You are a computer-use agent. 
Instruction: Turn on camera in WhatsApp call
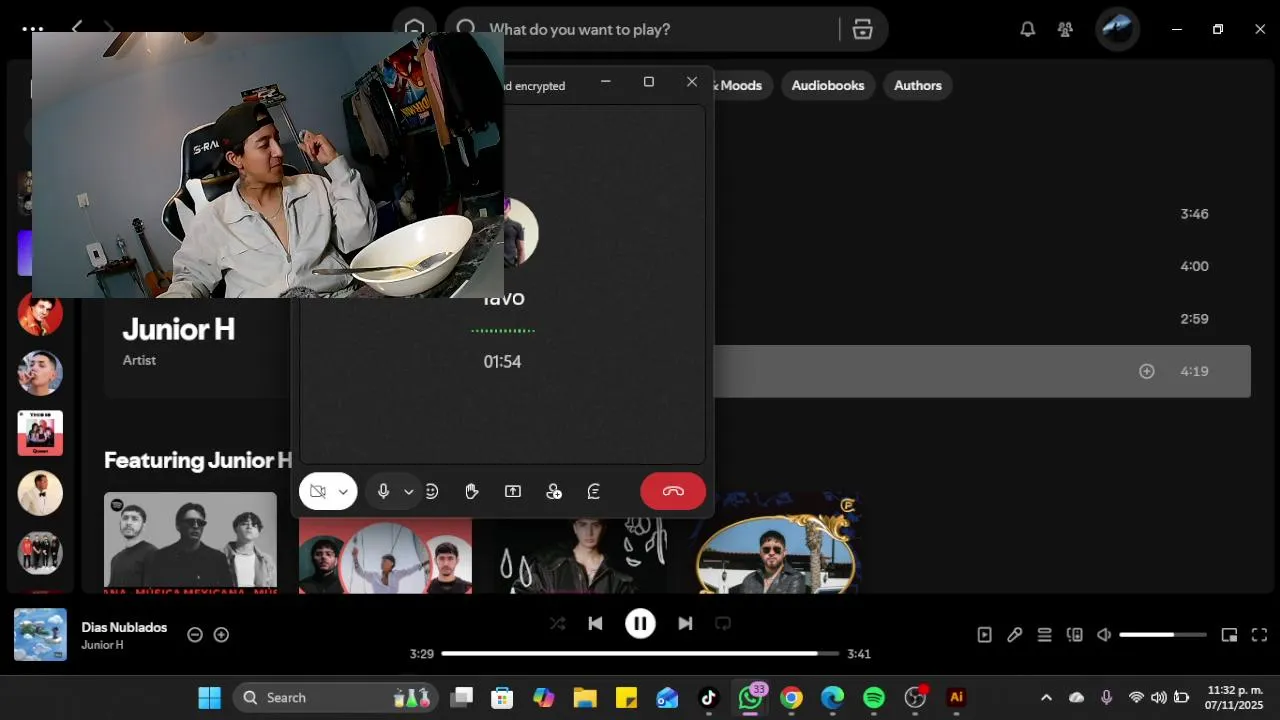(318, 491)
